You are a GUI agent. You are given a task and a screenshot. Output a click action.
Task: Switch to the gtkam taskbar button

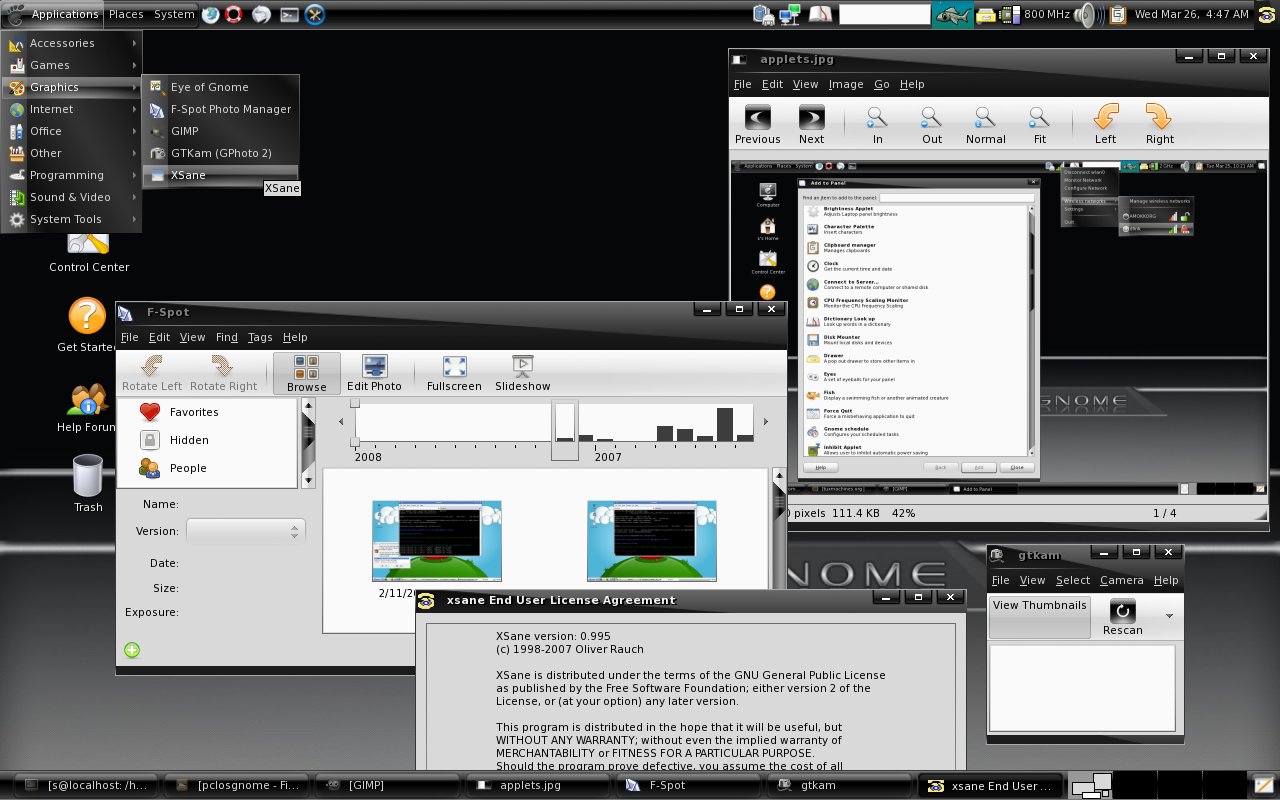pos(839,785)
